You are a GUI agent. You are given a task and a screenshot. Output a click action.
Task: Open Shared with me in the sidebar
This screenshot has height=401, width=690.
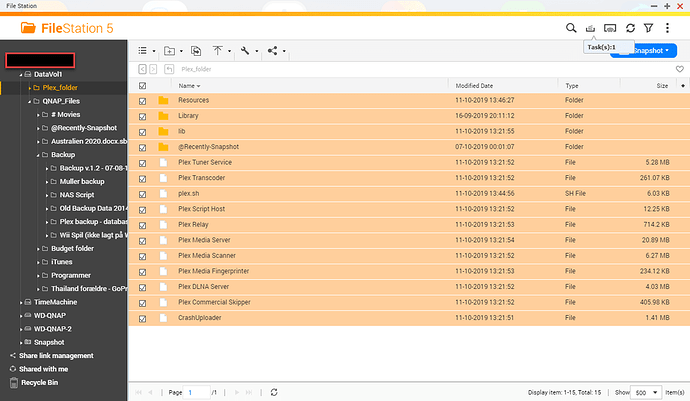(x=43, y=369)
